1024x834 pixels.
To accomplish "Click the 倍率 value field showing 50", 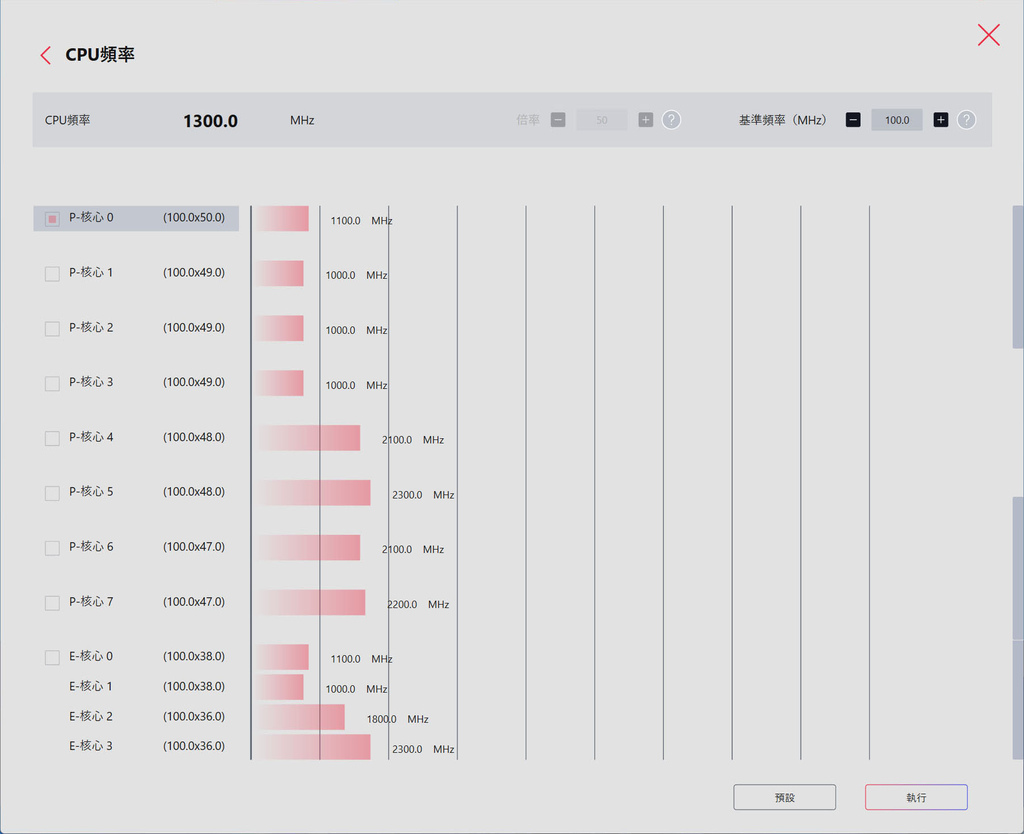I will tap(601, 120).
